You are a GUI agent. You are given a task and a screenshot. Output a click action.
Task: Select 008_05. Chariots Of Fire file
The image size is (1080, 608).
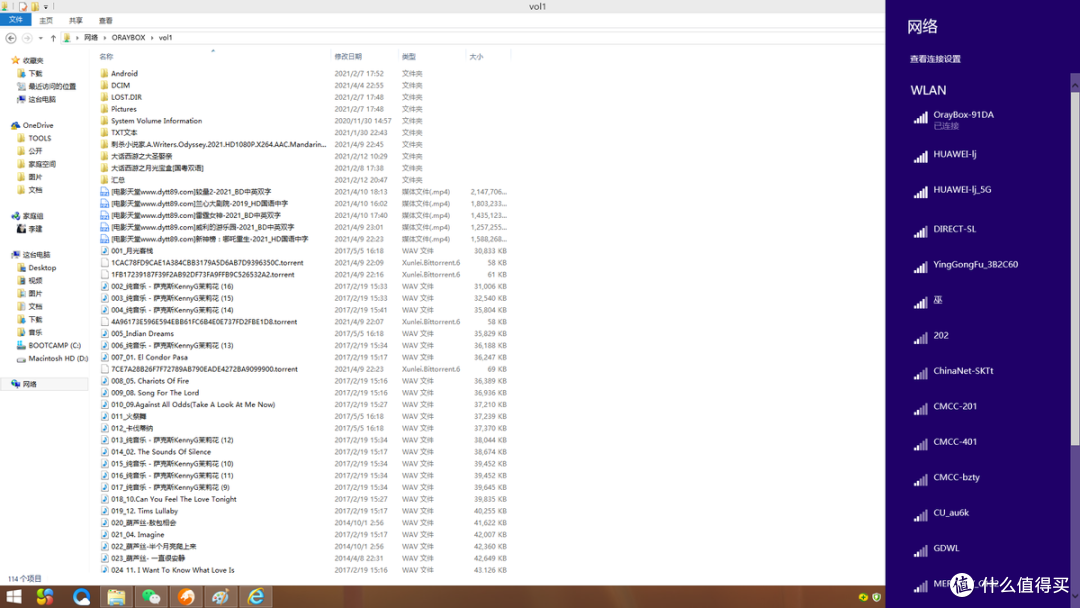(x=150, y=381)
